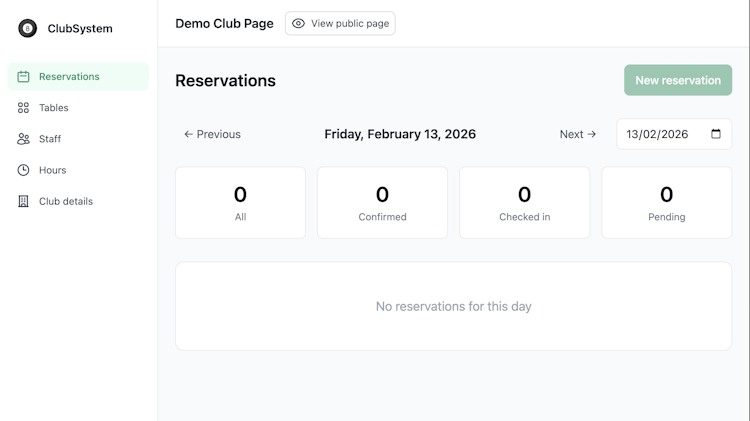Screen dimensions: 750x421
Task: Filter by the Confirmed count card
Action: (x=382, y=202)
